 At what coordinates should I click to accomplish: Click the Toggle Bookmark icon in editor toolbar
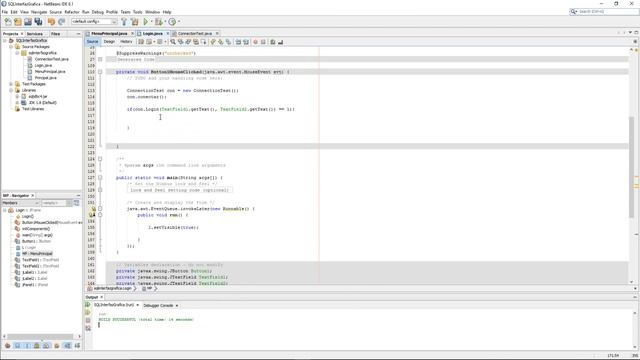[x=229, y=42]
